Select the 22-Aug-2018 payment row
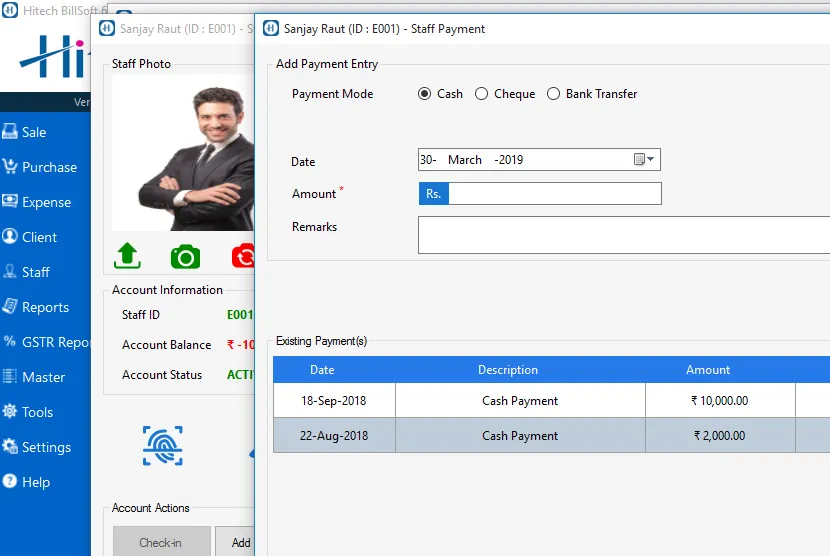Viewport: 830px width, 556px height. pyautogui.click(x=520, y=436)
